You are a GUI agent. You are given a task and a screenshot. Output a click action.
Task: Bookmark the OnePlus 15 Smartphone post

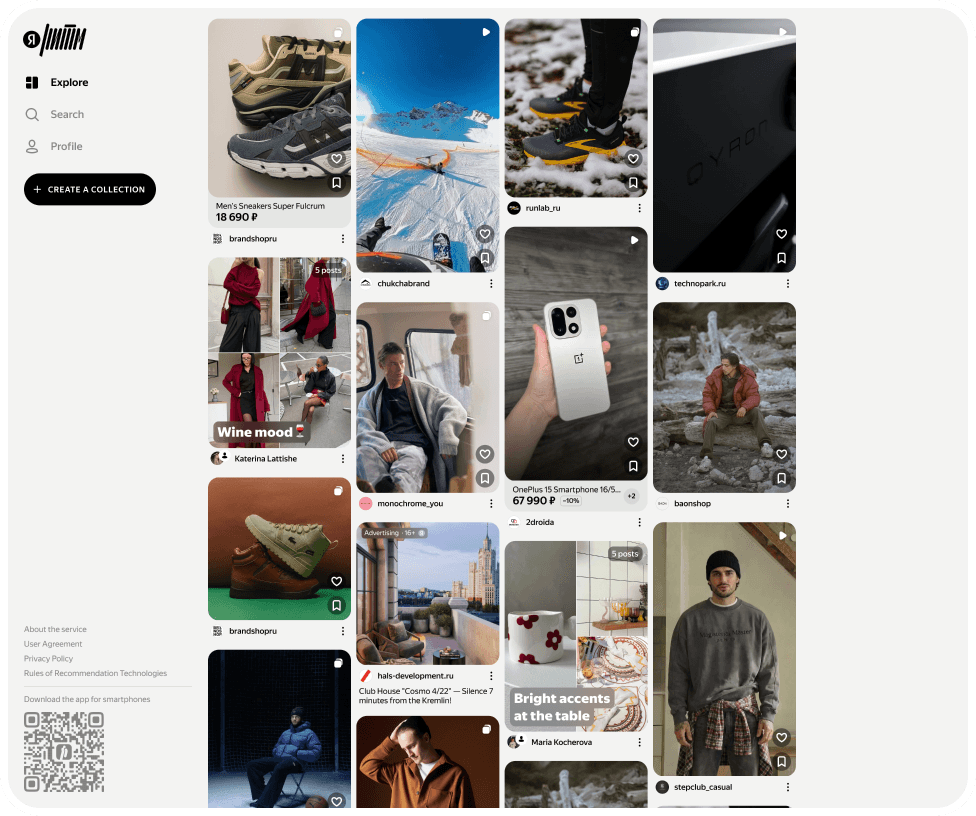point(633,466)
